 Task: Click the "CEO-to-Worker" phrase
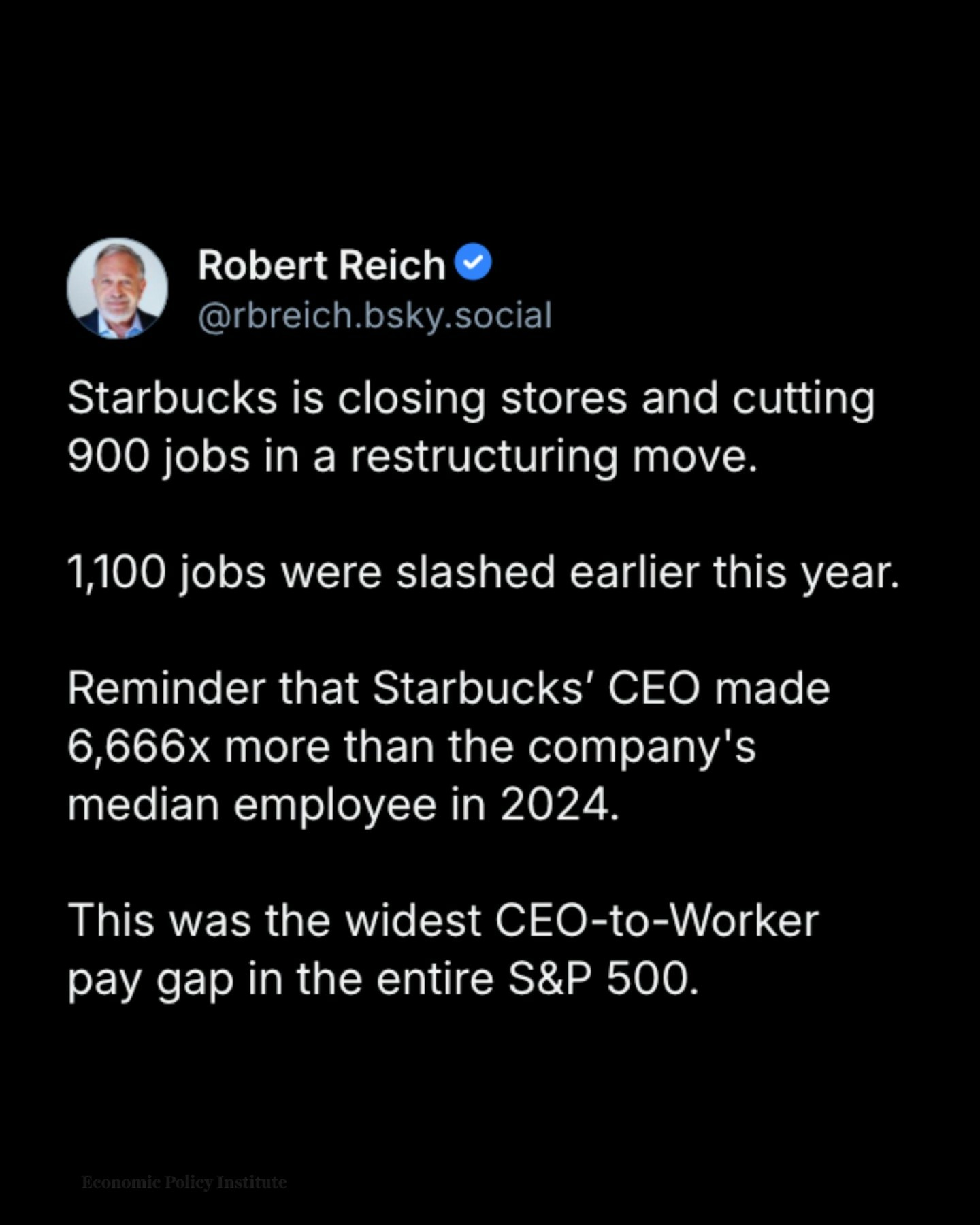coord(656,921)
